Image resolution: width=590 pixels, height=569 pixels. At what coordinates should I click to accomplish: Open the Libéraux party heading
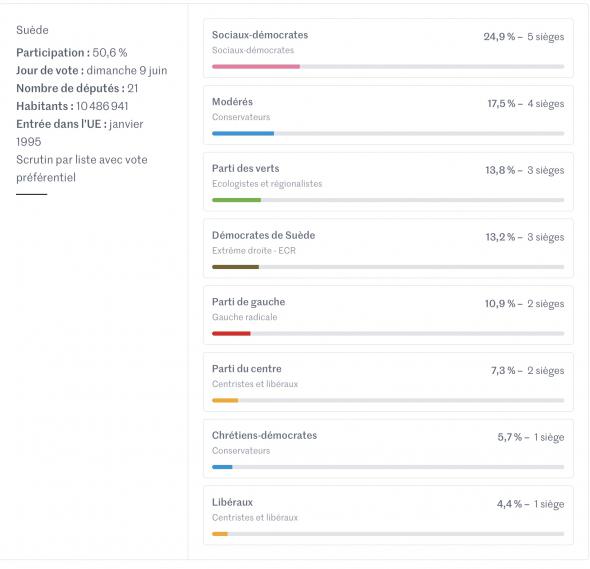[232, 502]
